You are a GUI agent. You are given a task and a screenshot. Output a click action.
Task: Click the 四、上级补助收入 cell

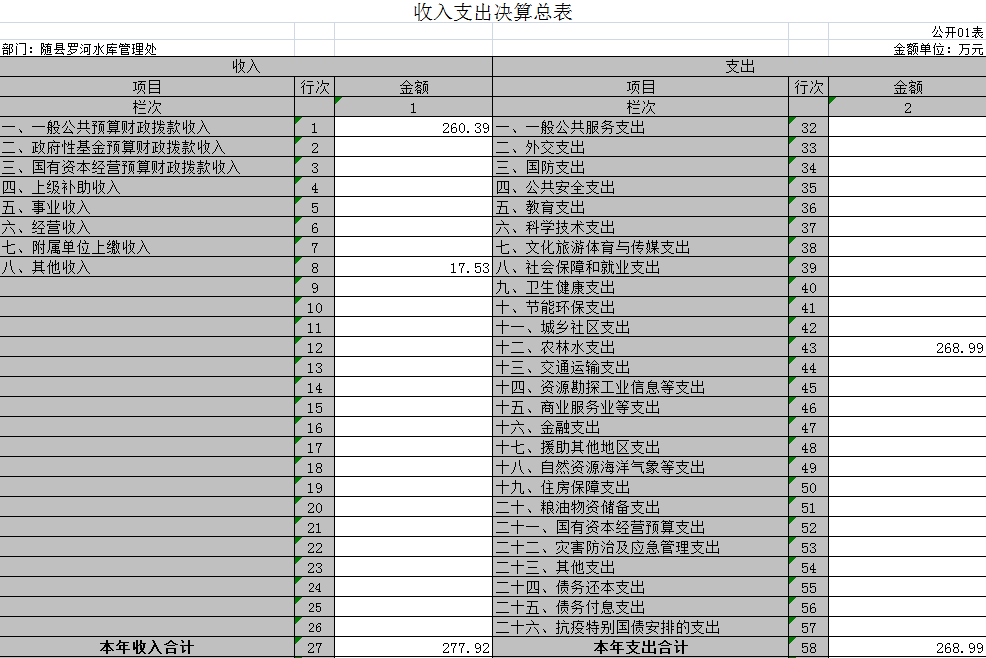point(147,187)
